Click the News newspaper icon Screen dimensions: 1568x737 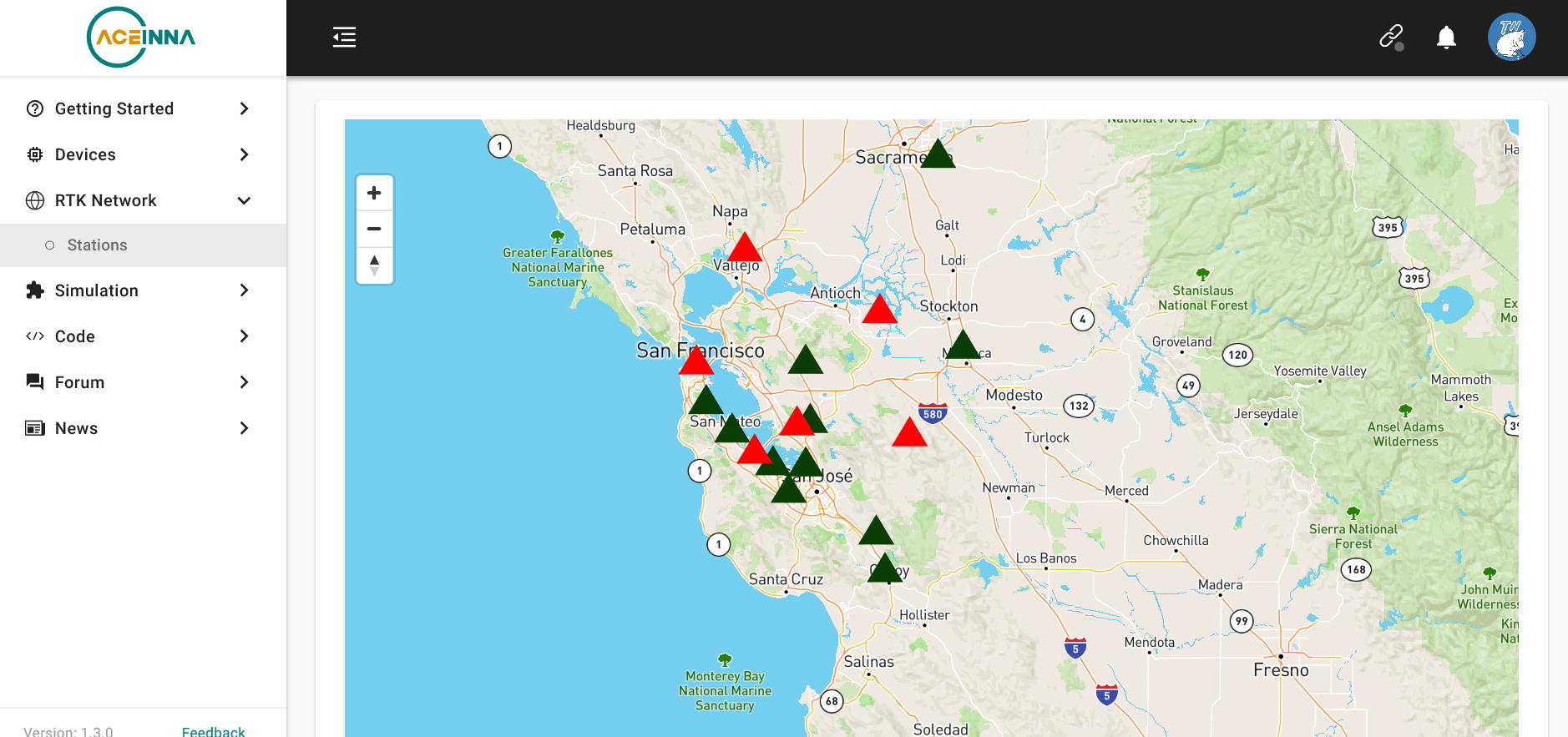(35, 428)
